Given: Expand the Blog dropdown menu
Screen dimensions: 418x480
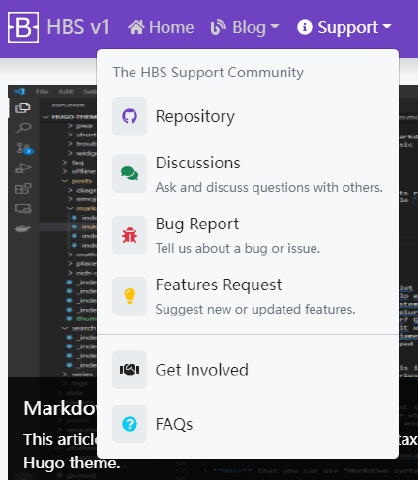Looking at the screenshot, I should [x=245, y=27].
